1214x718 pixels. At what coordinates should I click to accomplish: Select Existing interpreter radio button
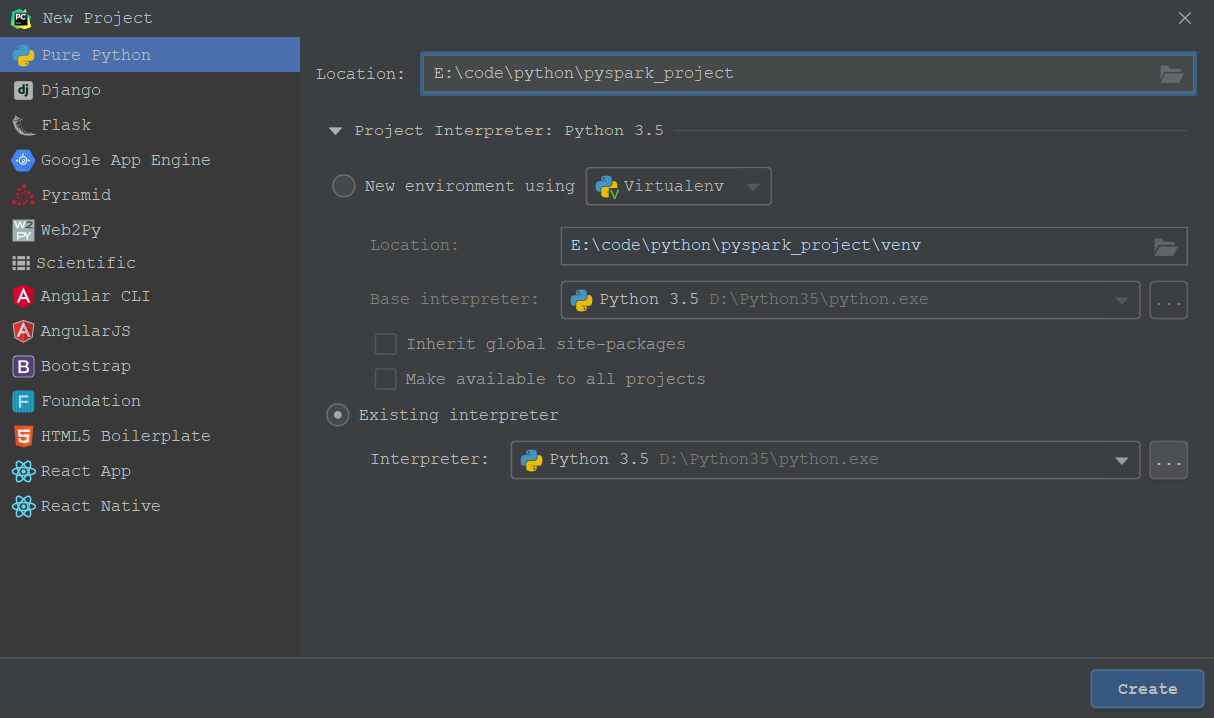[338, 415]
